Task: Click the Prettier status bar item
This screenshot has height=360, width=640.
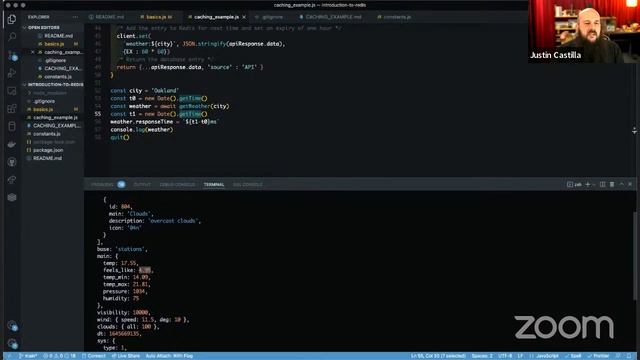Action: [x=598, y=356]
